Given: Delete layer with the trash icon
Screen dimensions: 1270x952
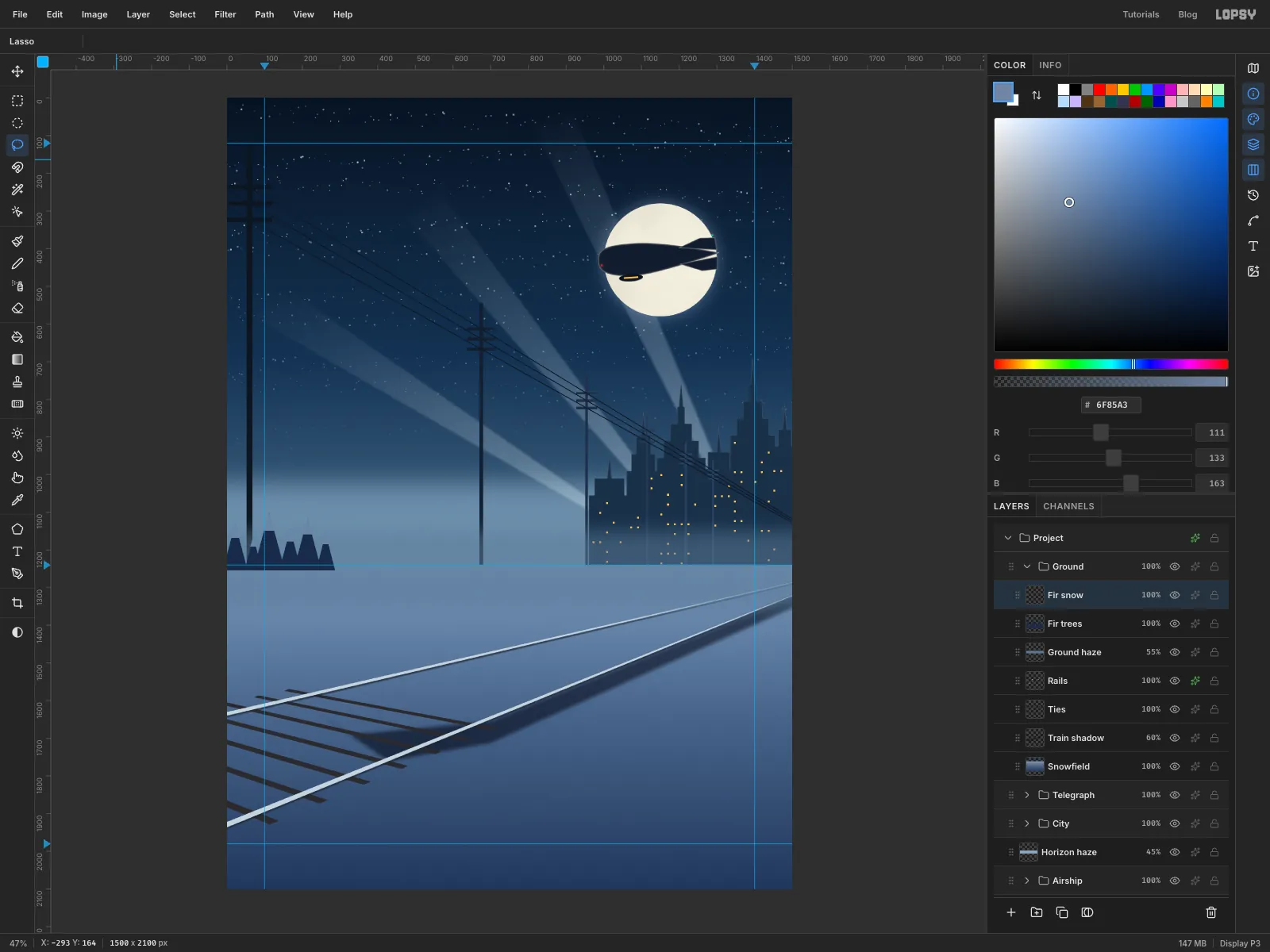Looking at the screenshot, I should coord(1211,912).
